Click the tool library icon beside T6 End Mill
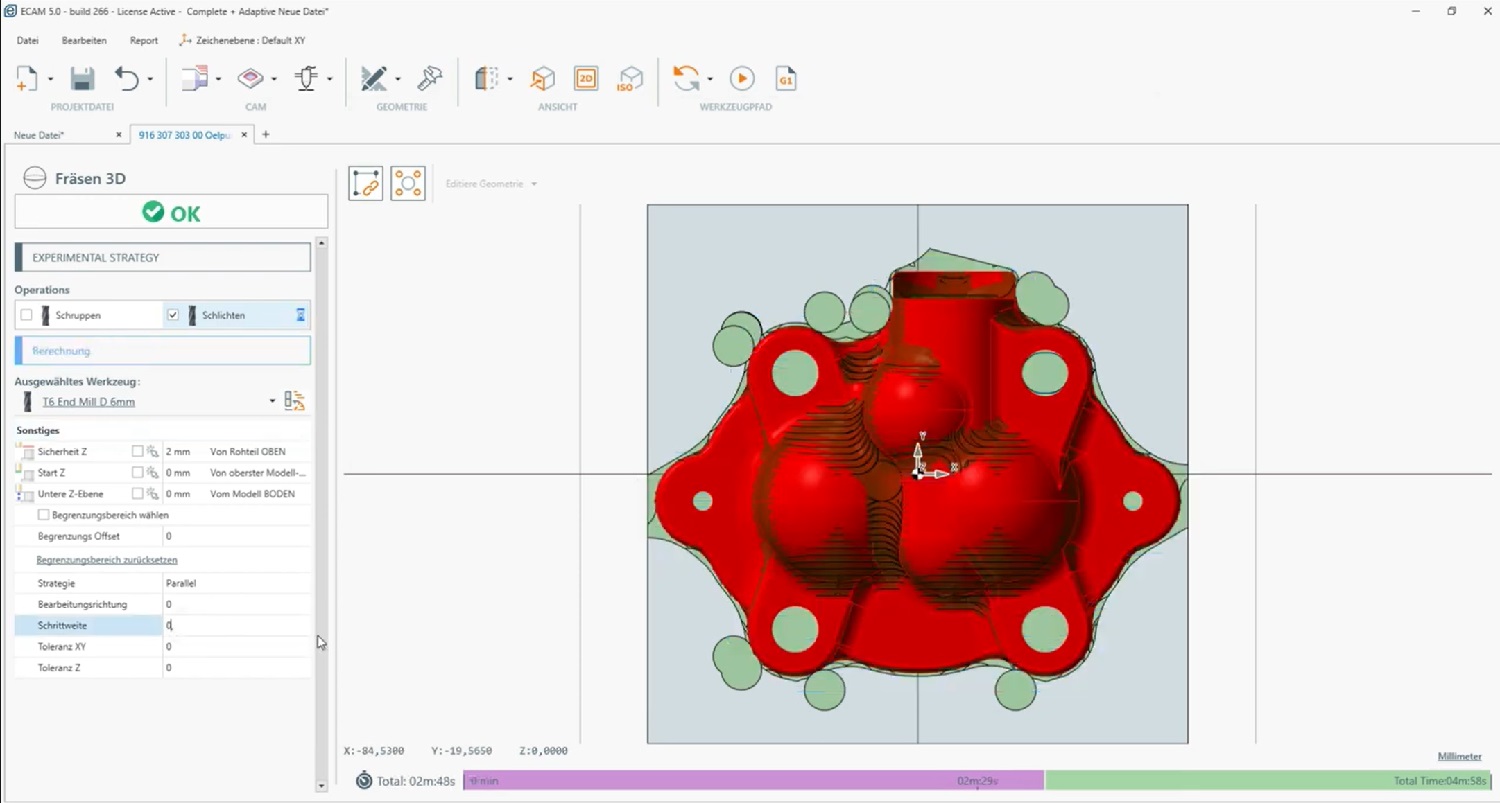Screen dimensions: 1500x803 294,401
